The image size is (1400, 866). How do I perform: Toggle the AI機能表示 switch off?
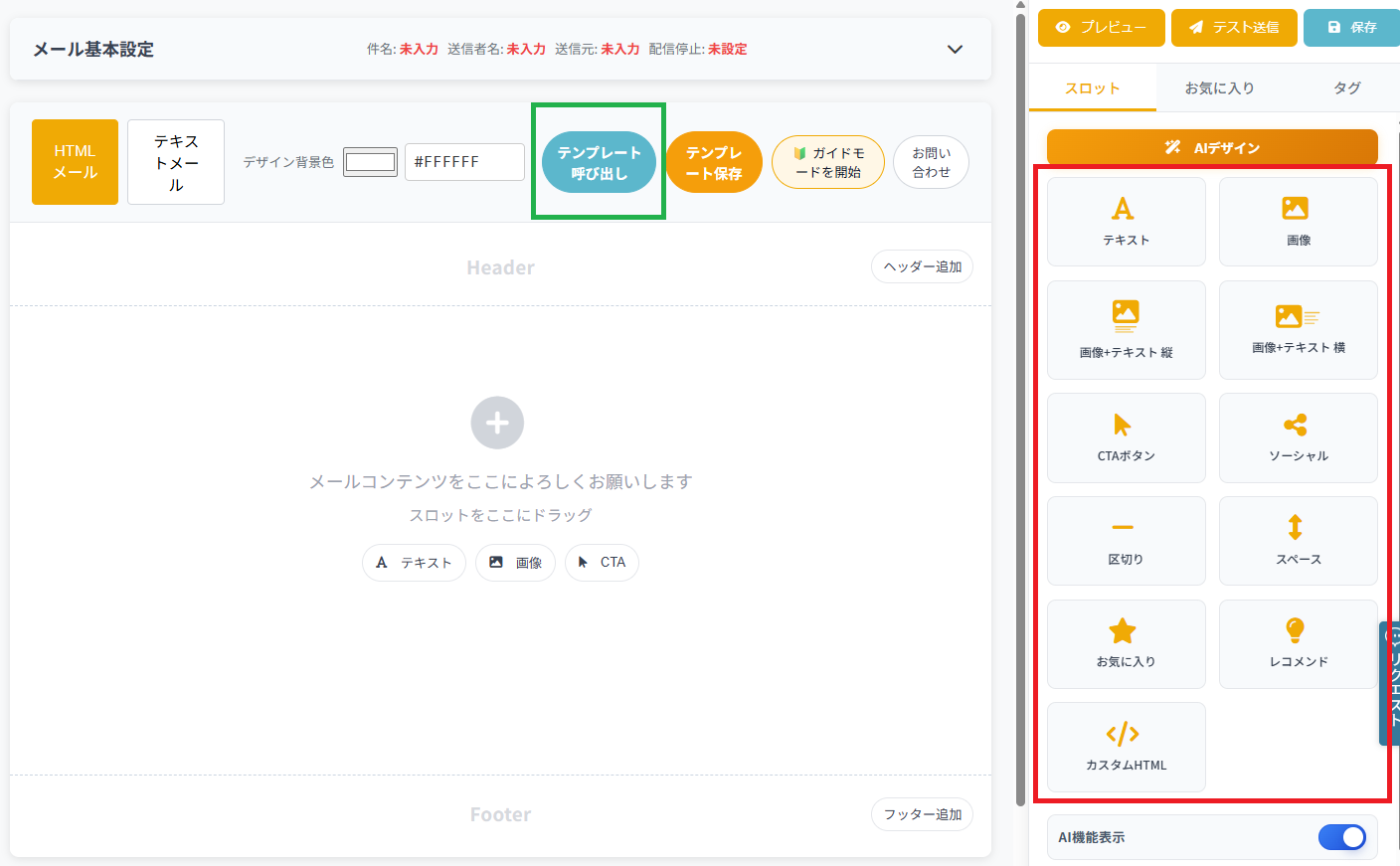[x=1341, y=837]
